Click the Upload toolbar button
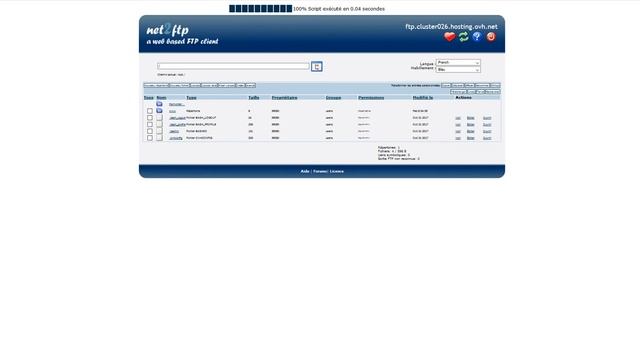640x360 pixels. (195, 85)
